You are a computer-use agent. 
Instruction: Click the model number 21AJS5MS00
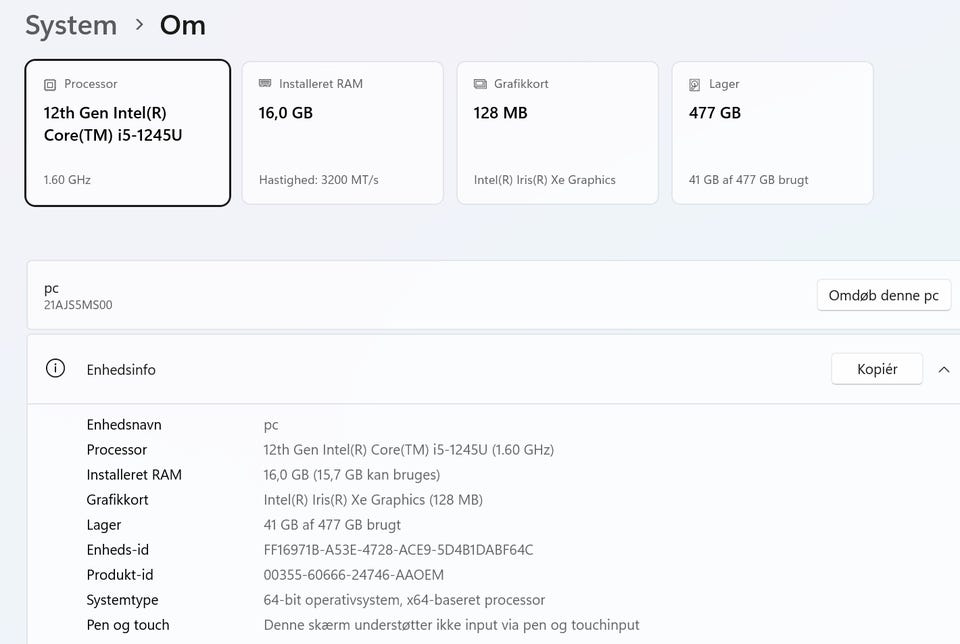pos(78,305)
